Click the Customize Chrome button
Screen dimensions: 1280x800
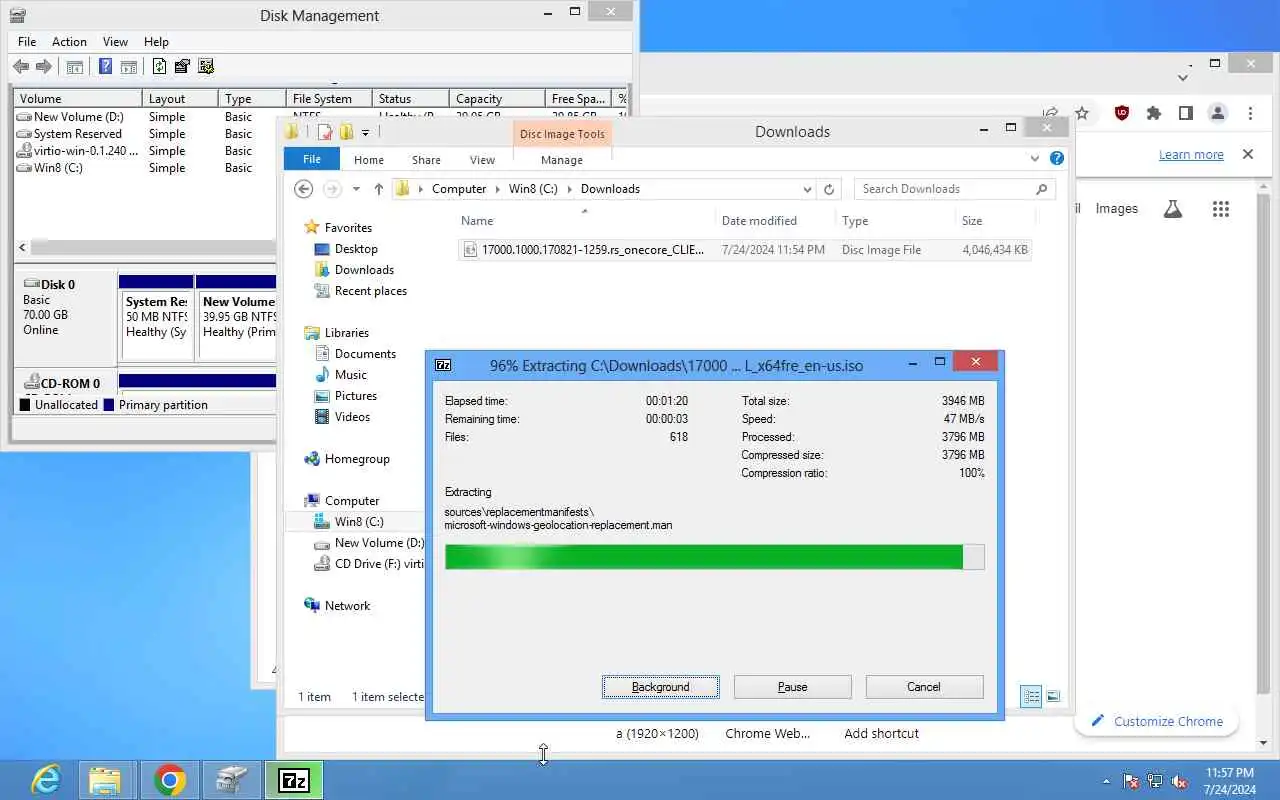coord(1157,721)
